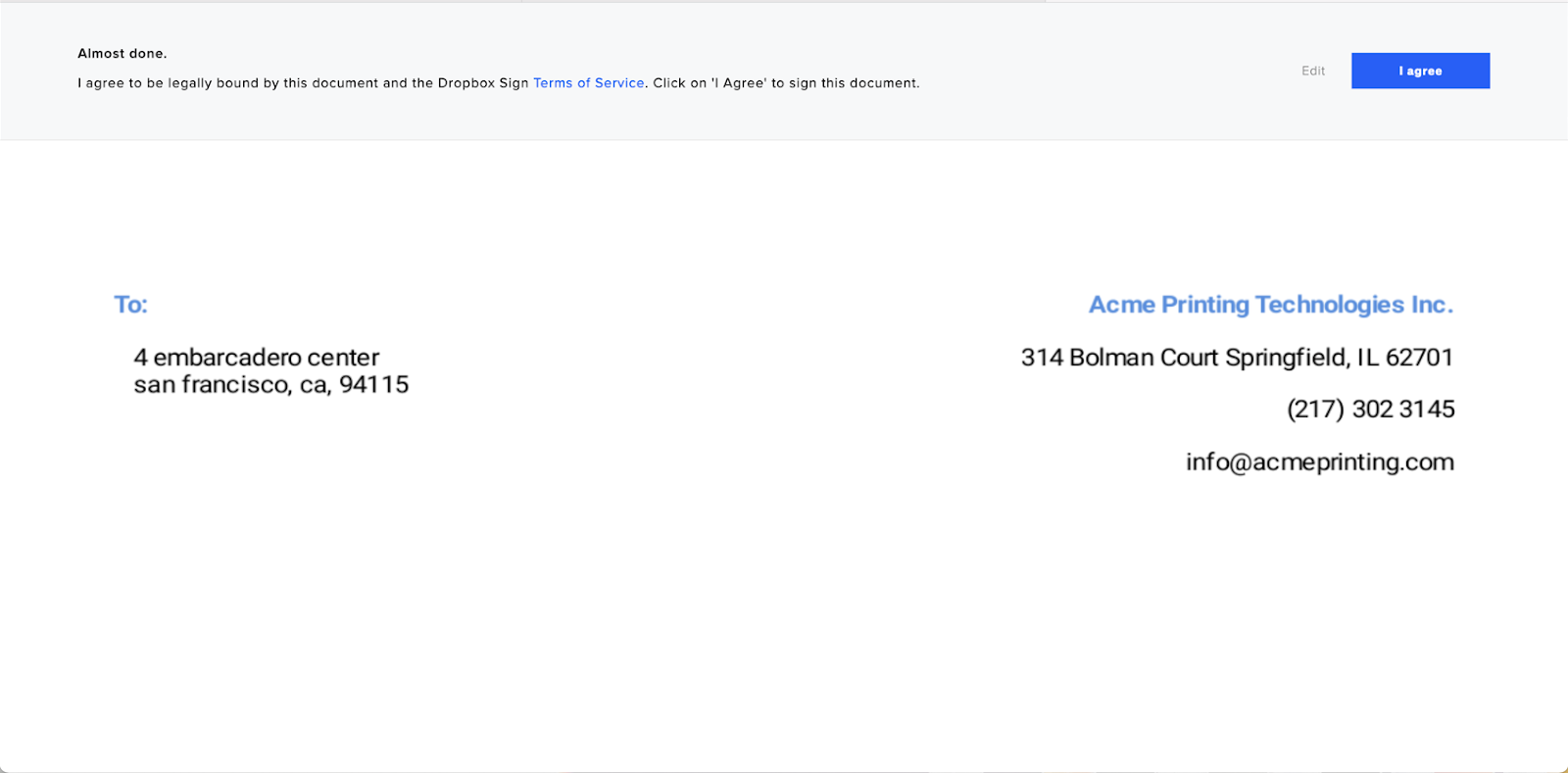Click the san francisco, ca, 94115 line
1568x773 pixels.
[271, 385]
